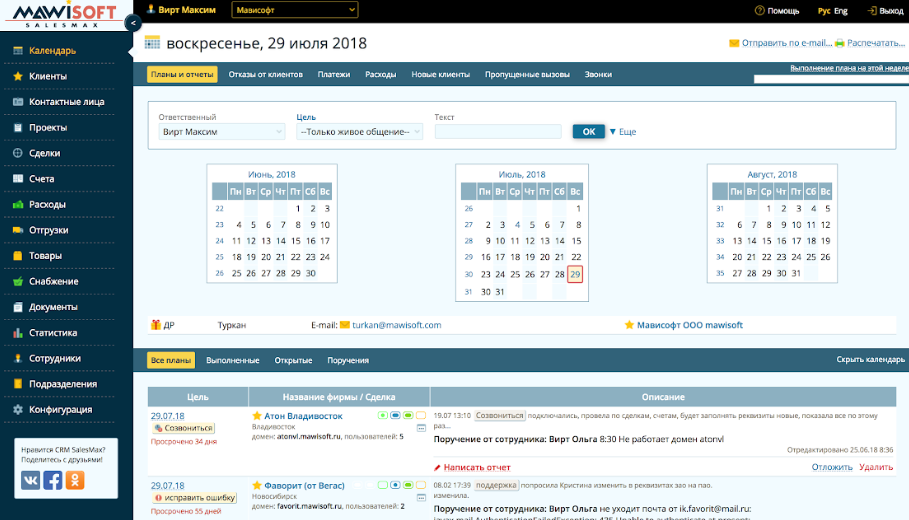The height and width of the screenshot is (520, 909).
Task: Click the Shipments (Отгрузки) truck icon
Action: [x=18, y=230]
